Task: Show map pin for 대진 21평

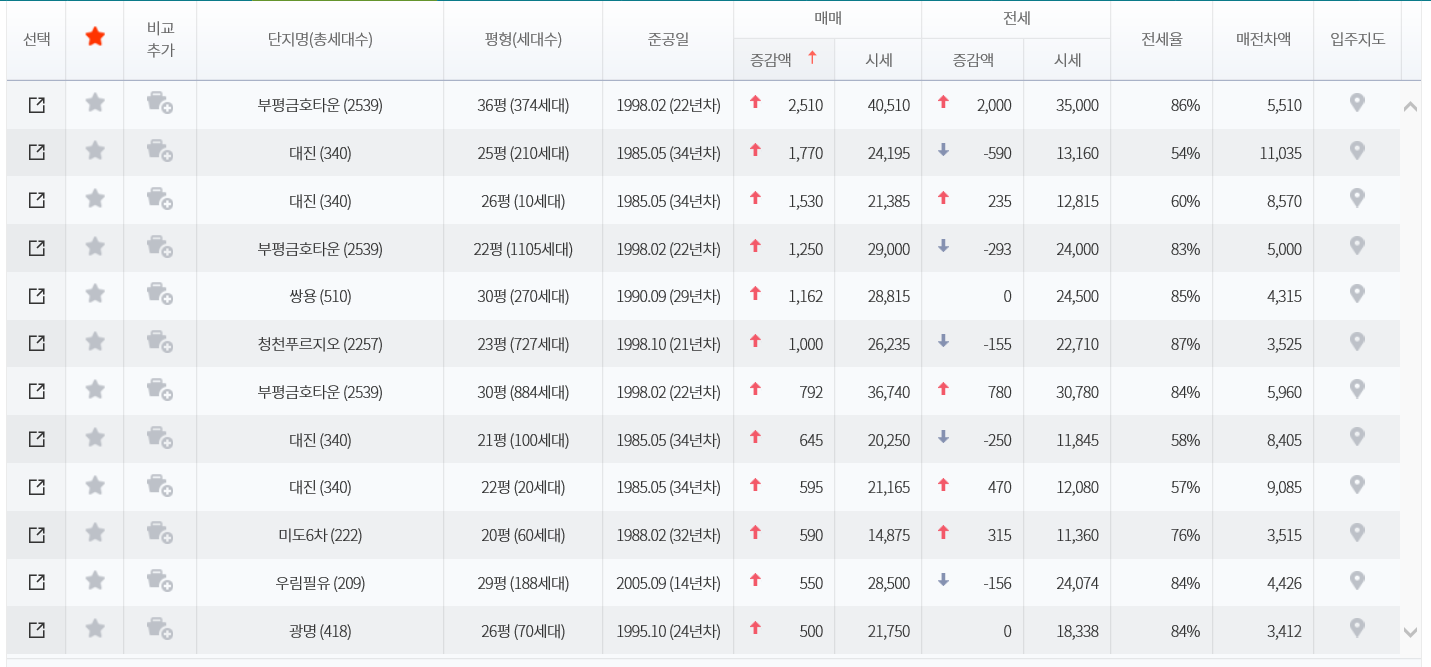Action: click(1357, 436)
